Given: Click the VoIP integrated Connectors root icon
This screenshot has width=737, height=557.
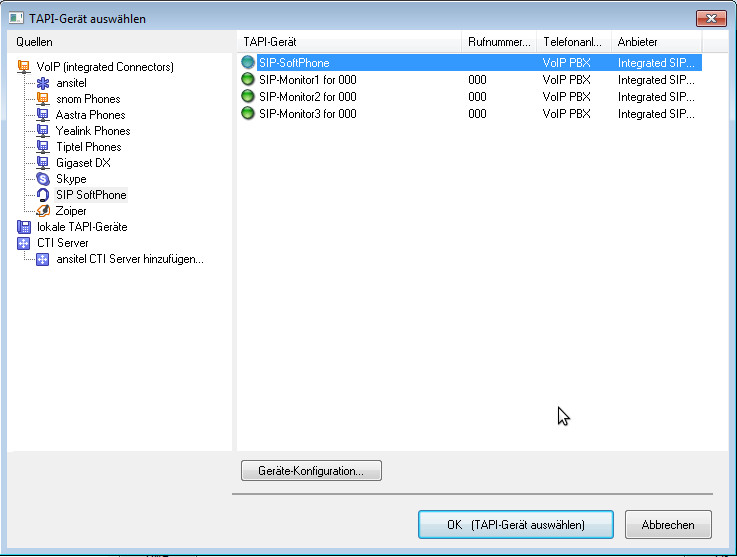Looking at the screenshot, I should point(24,67).
